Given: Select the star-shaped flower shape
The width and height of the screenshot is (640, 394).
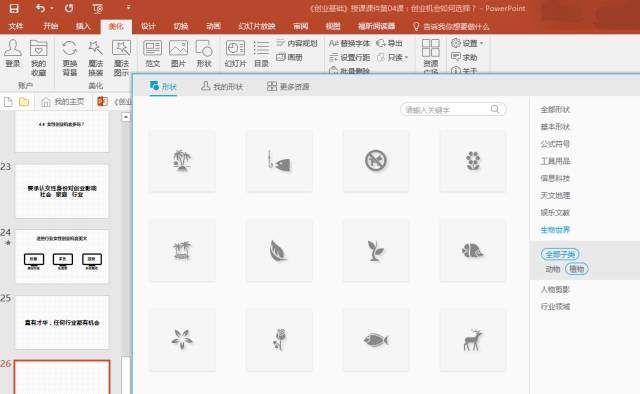Looking at the screenshot, I should coord(182,340).
